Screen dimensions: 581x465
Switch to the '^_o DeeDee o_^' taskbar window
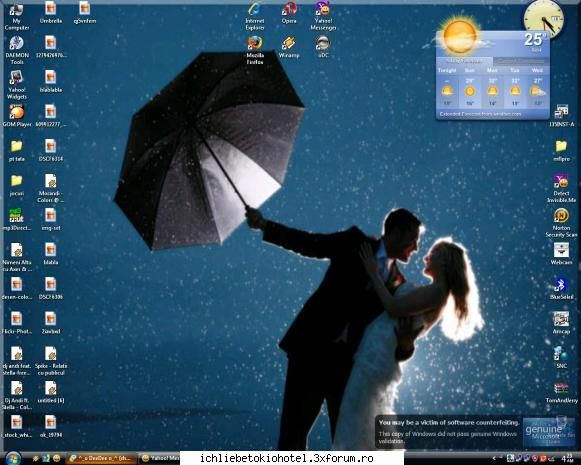[x=101, y=459]
